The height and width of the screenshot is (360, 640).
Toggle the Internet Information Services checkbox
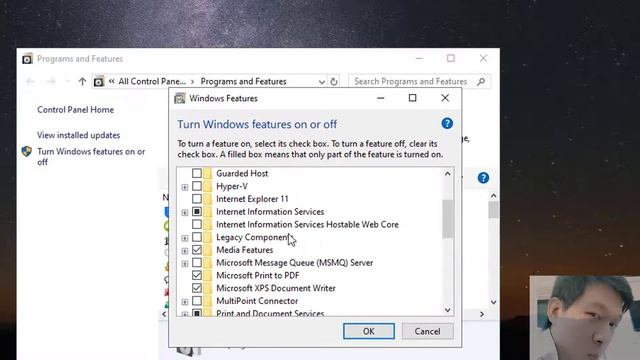click(x=197, y=211)
